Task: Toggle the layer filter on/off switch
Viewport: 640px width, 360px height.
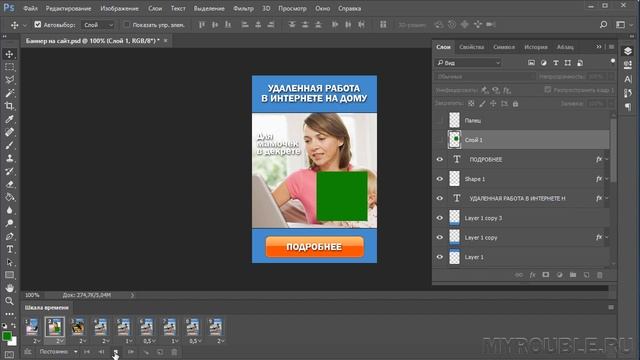Action: 613,61
